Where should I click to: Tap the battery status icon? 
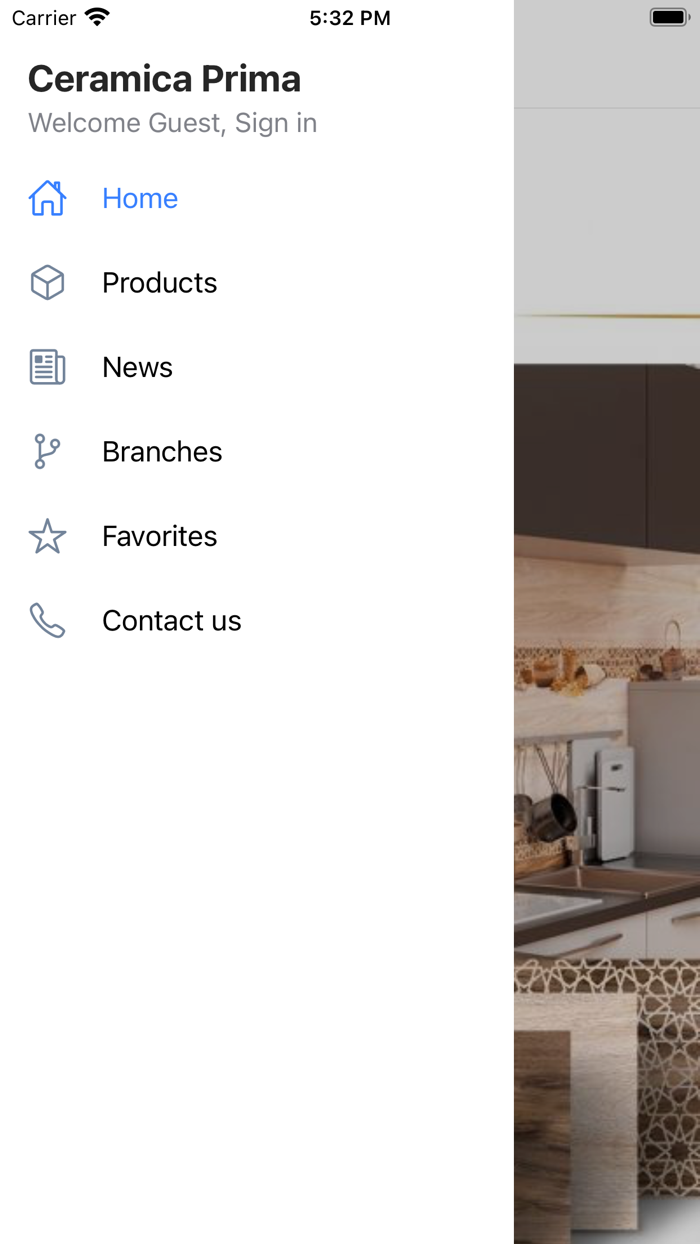point(669,17)
